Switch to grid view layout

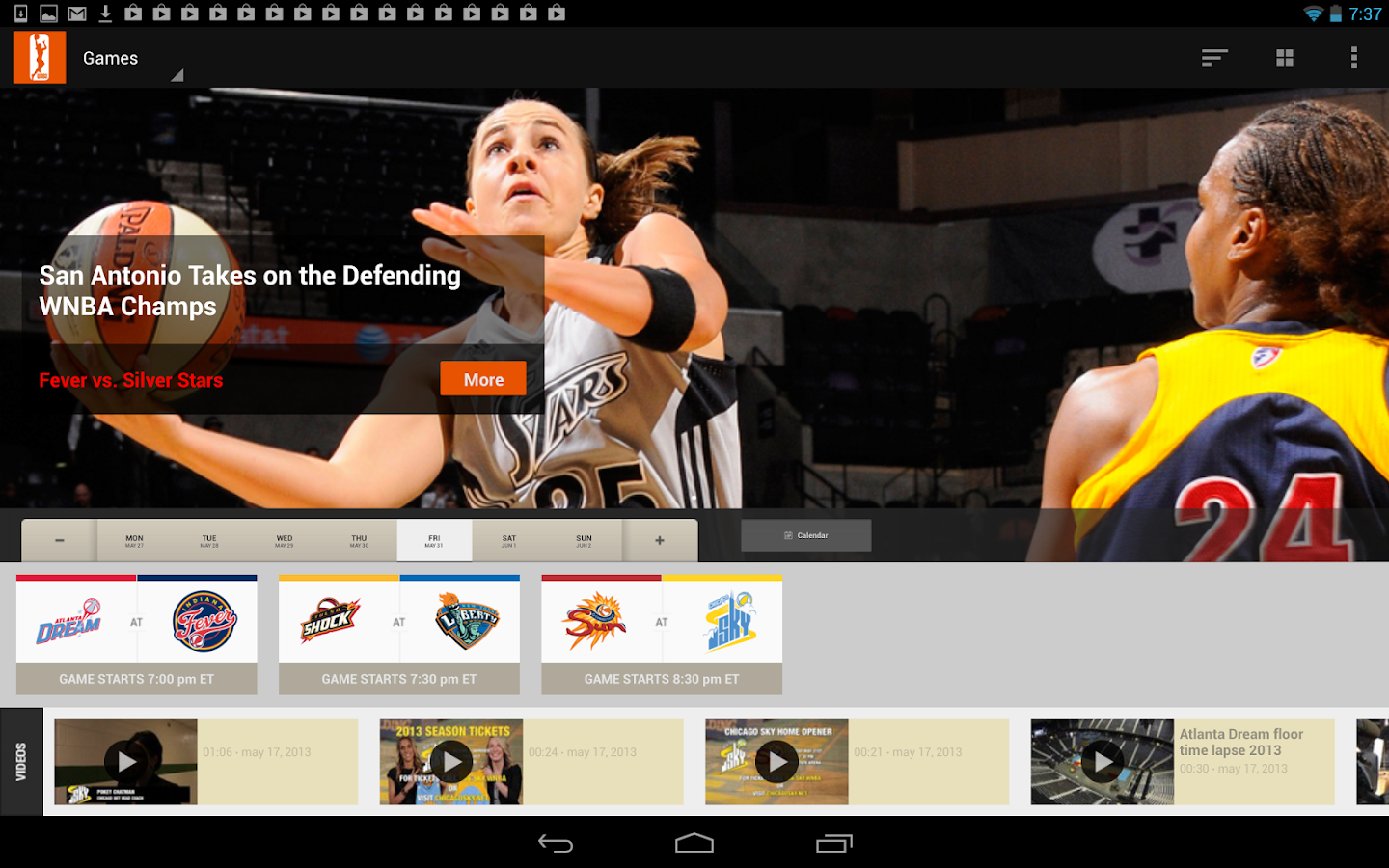coord(1285,57)
